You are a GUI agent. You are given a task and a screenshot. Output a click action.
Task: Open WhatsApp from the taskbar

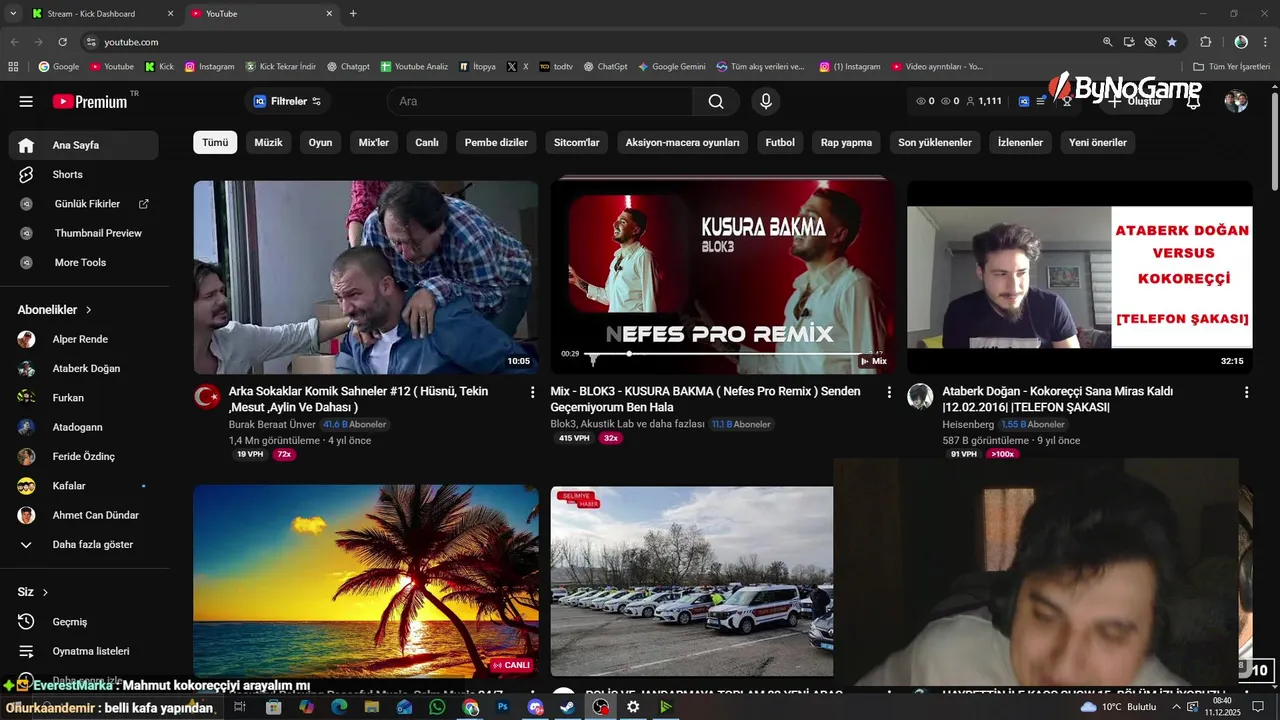(437, 707)
